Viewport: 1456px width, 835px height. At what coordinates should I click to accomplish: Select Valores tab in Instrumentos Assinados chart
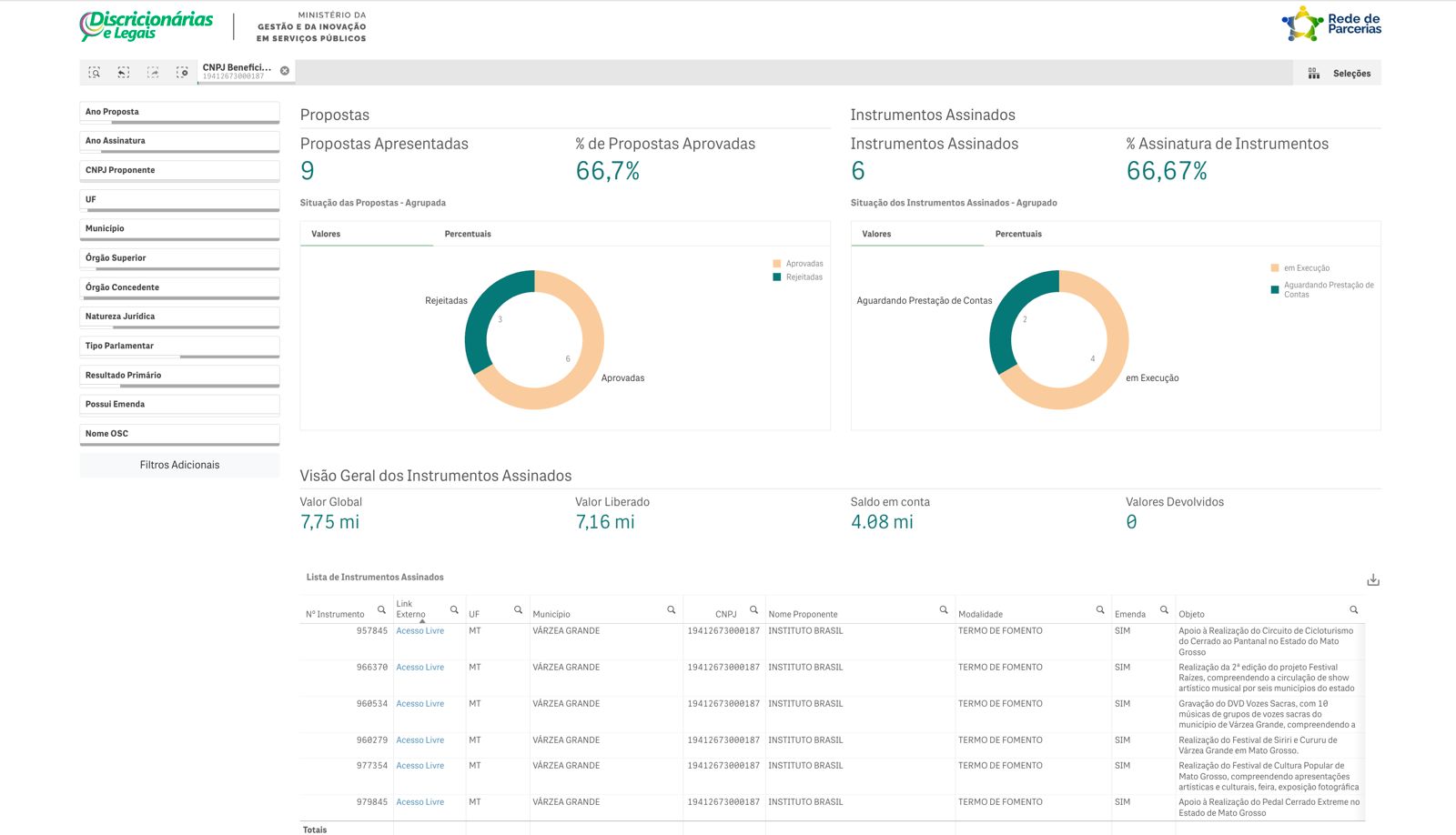(x=876, y=235)
